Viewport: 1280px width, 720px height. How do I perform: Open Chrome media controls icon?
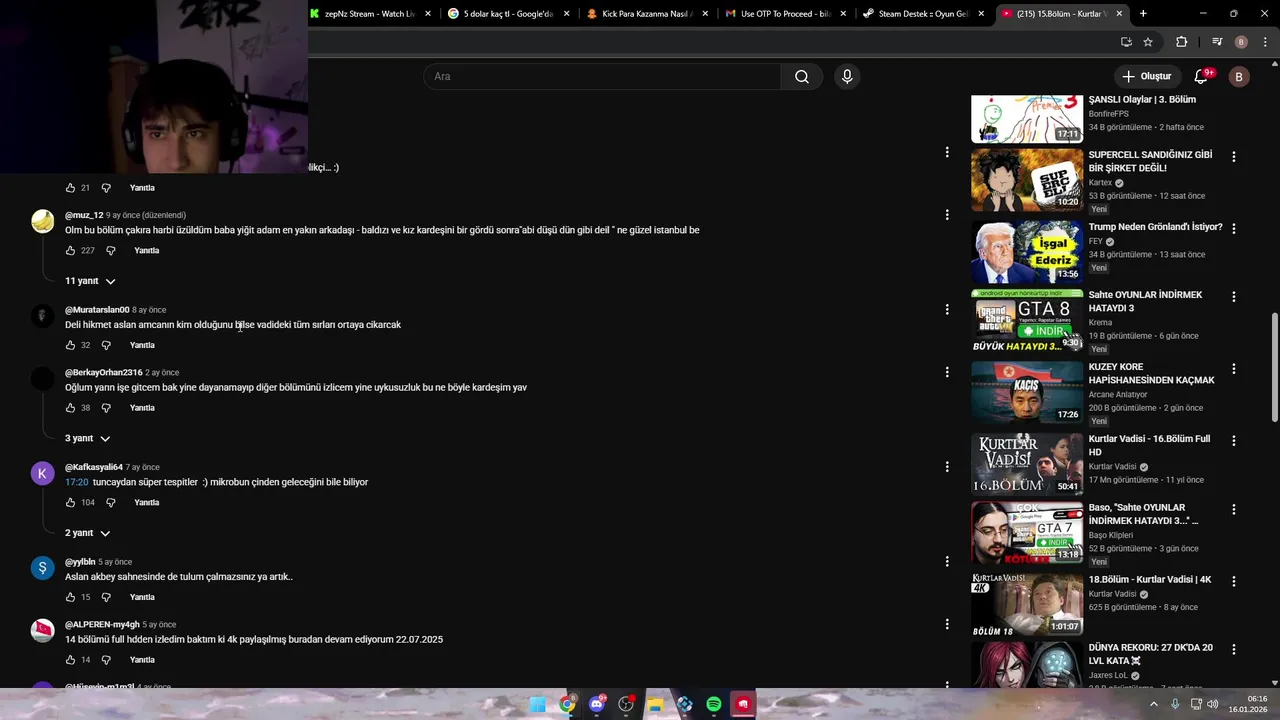(1217, 42)
